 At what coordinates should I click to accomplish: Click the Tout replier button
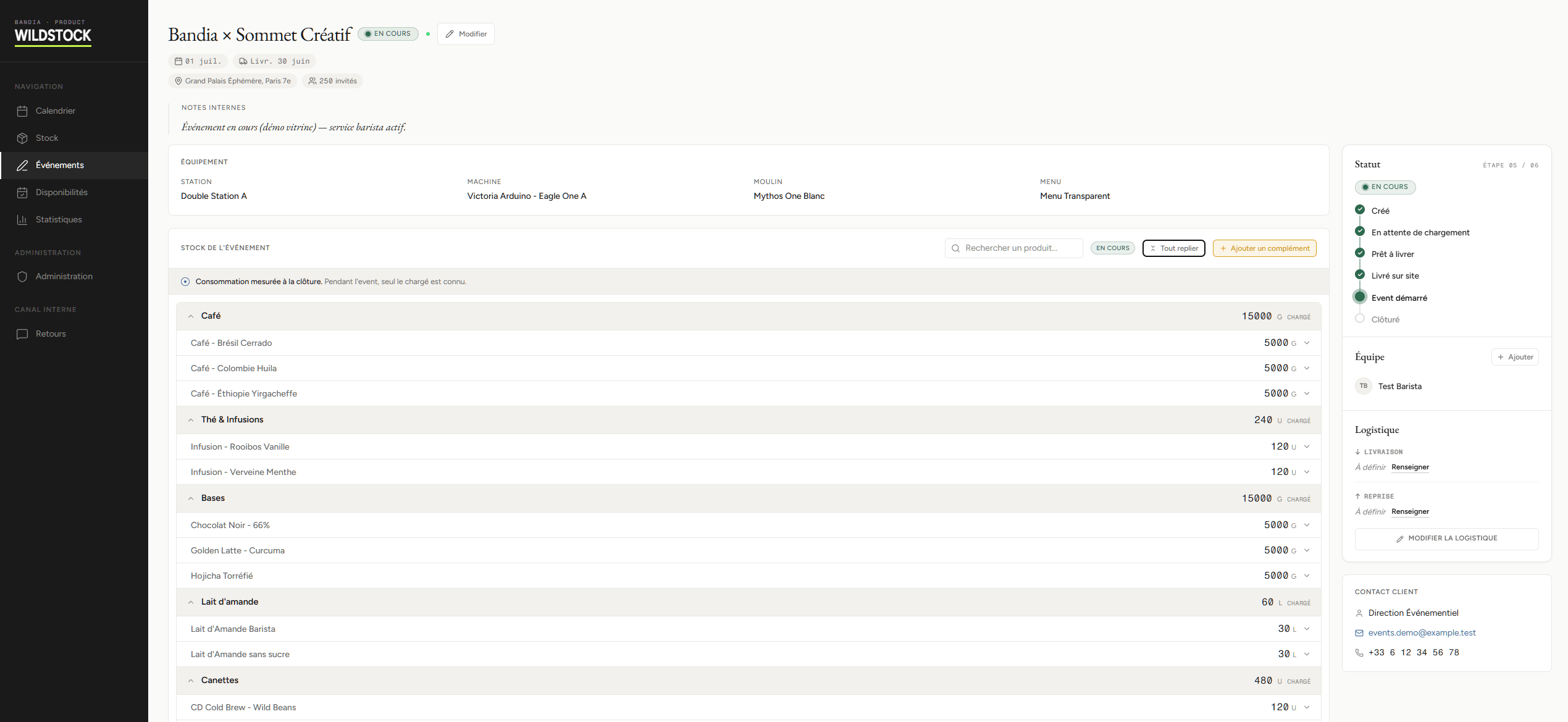pos(1173,248)
